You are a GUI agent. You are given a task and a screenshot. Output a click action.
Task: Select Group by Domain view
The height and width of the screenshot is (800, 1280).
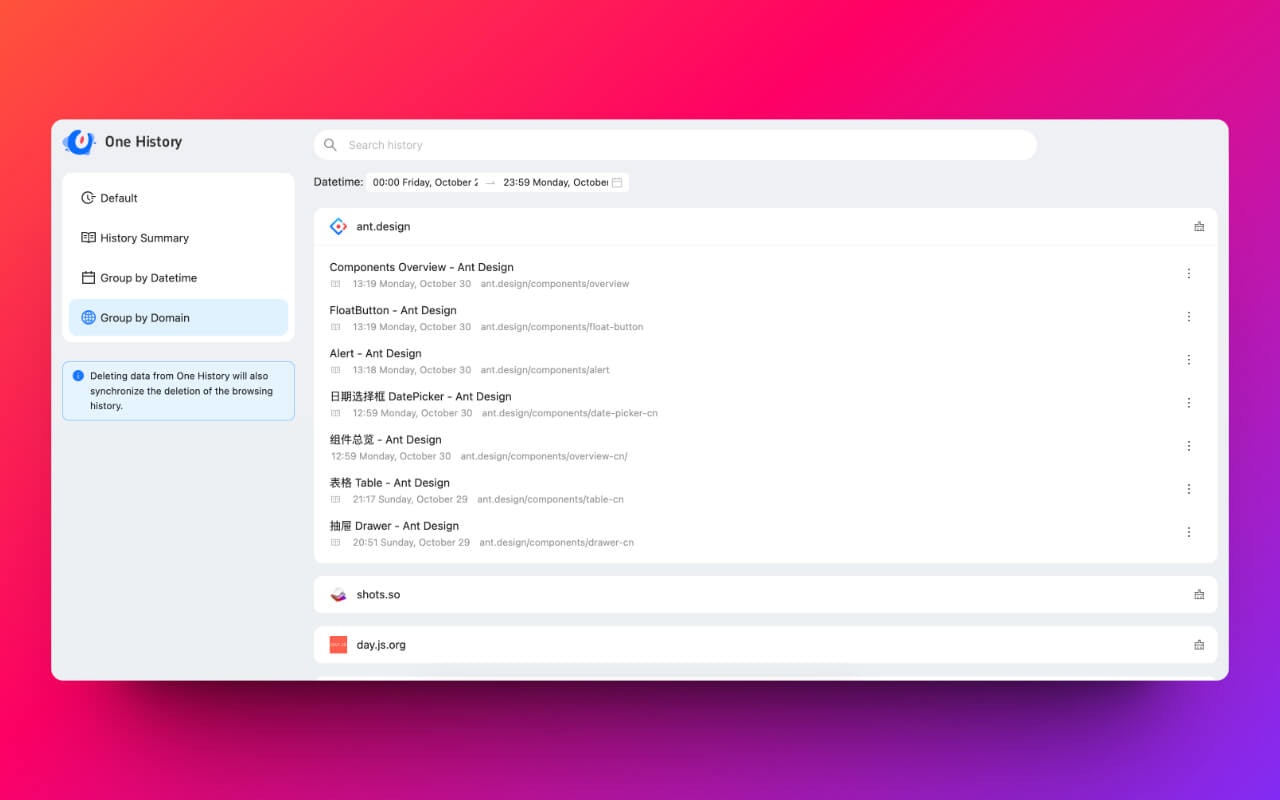178,318
